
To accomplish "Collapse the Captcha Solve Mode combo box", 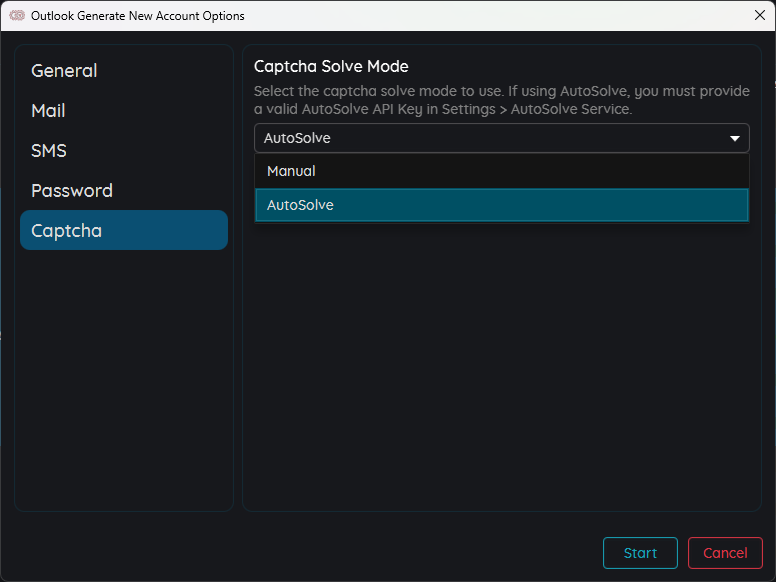I will pyautogui.click(x=502, y=138).
